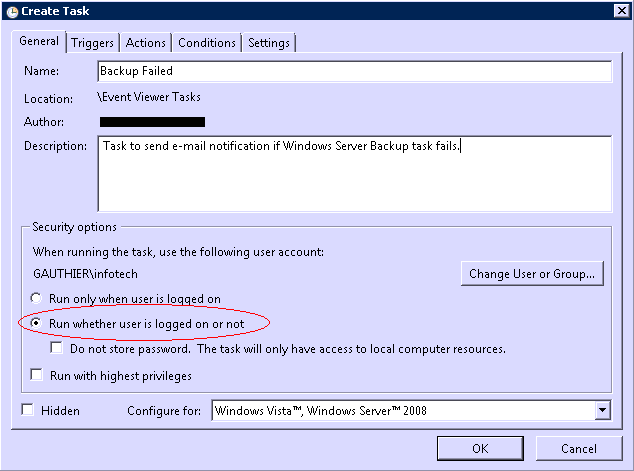Confirm the task with OK
This screenshot has height=471, width=634.
[480, 448]
